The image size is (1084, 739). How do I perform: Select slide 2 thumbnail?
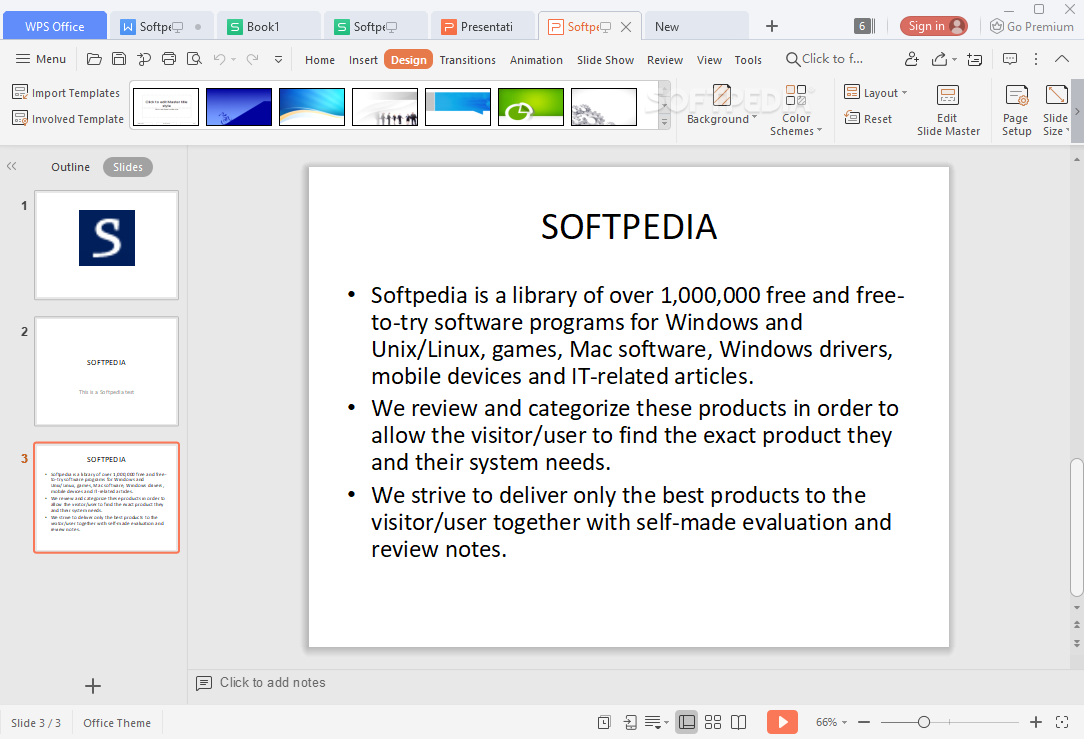pyautogui.click(x=106, y=371)
